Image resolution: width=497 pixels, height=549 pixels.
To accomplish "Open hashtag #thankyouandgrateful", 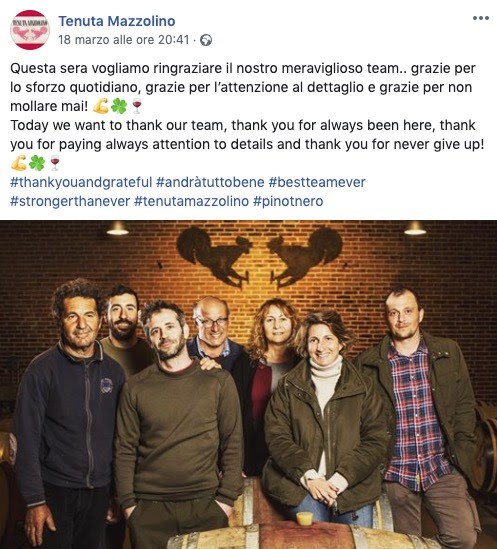I will coord(81,182).
